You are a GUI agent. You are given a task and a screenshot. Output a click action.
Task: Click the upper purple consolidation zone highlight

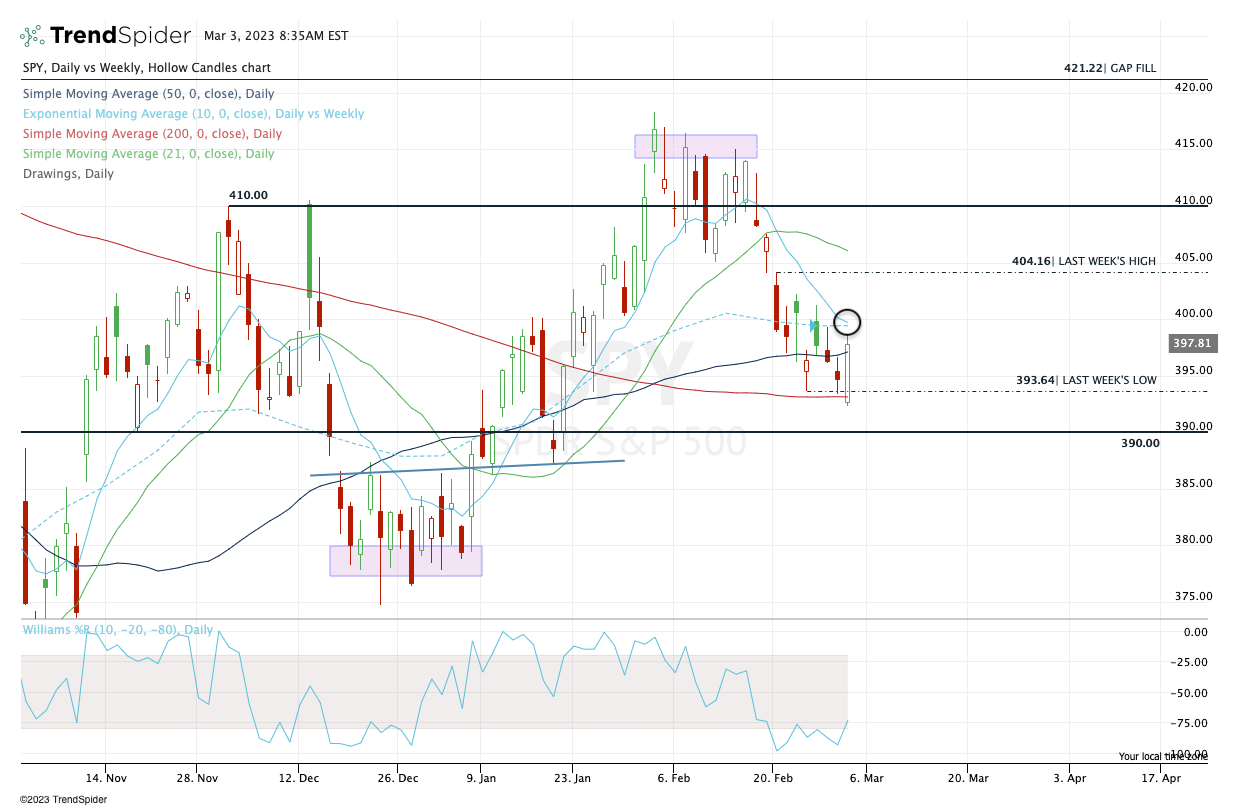click(695, 146)
